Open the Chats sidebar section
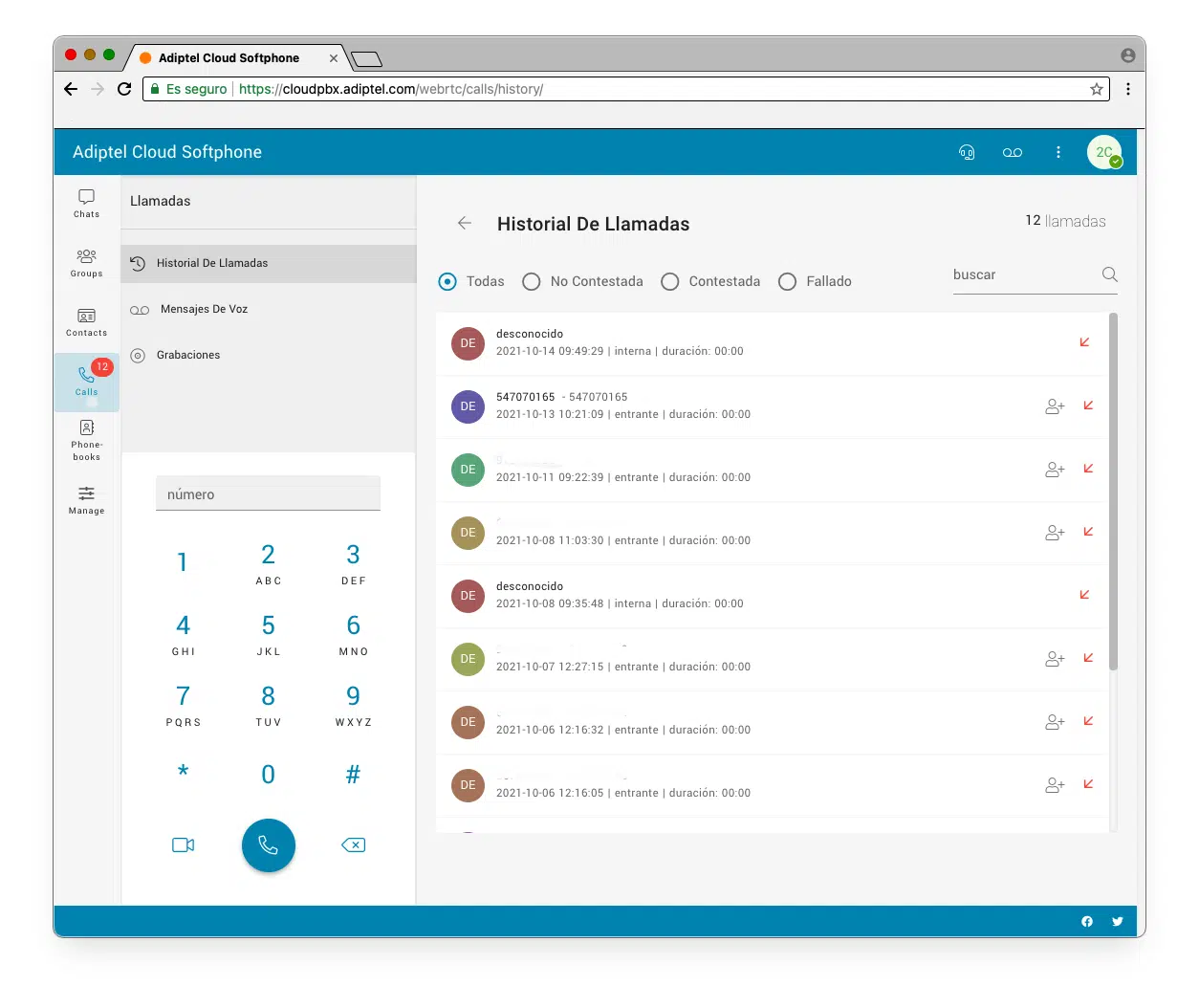This screenshot has height=1008, width=1199. pyautogui.click(x=86, y=204)
